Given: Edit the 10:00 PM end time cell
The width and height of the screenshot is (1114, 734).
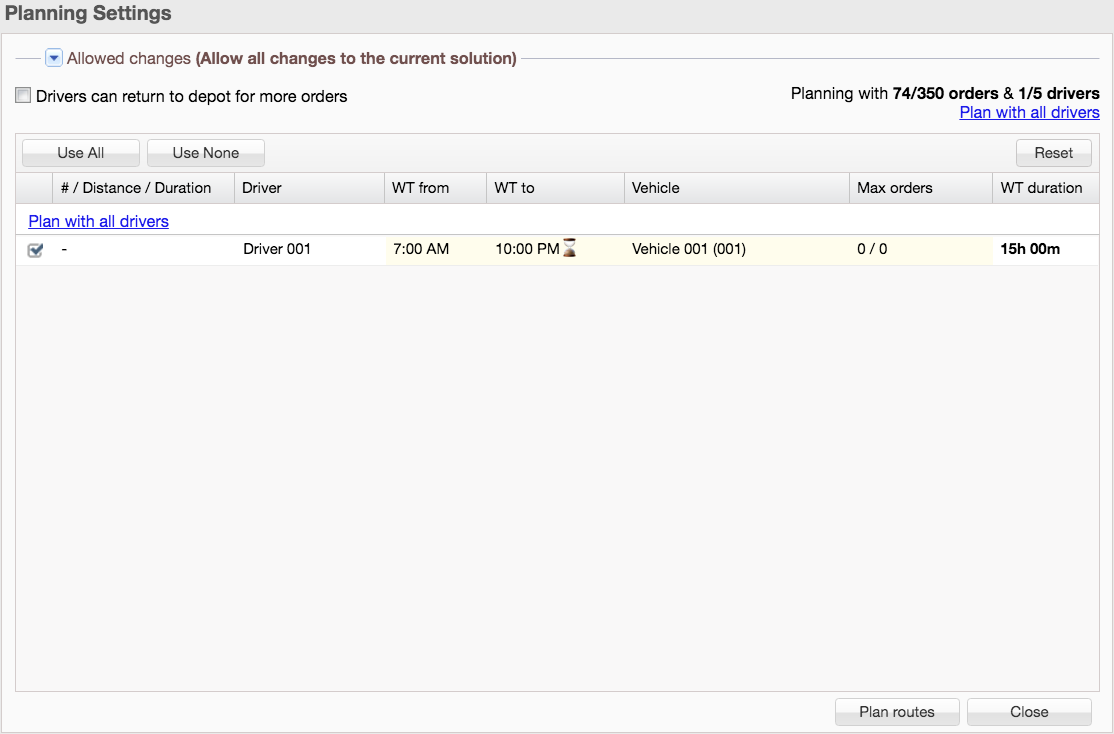Looking at the screenshot, I should tap(527, 249).
